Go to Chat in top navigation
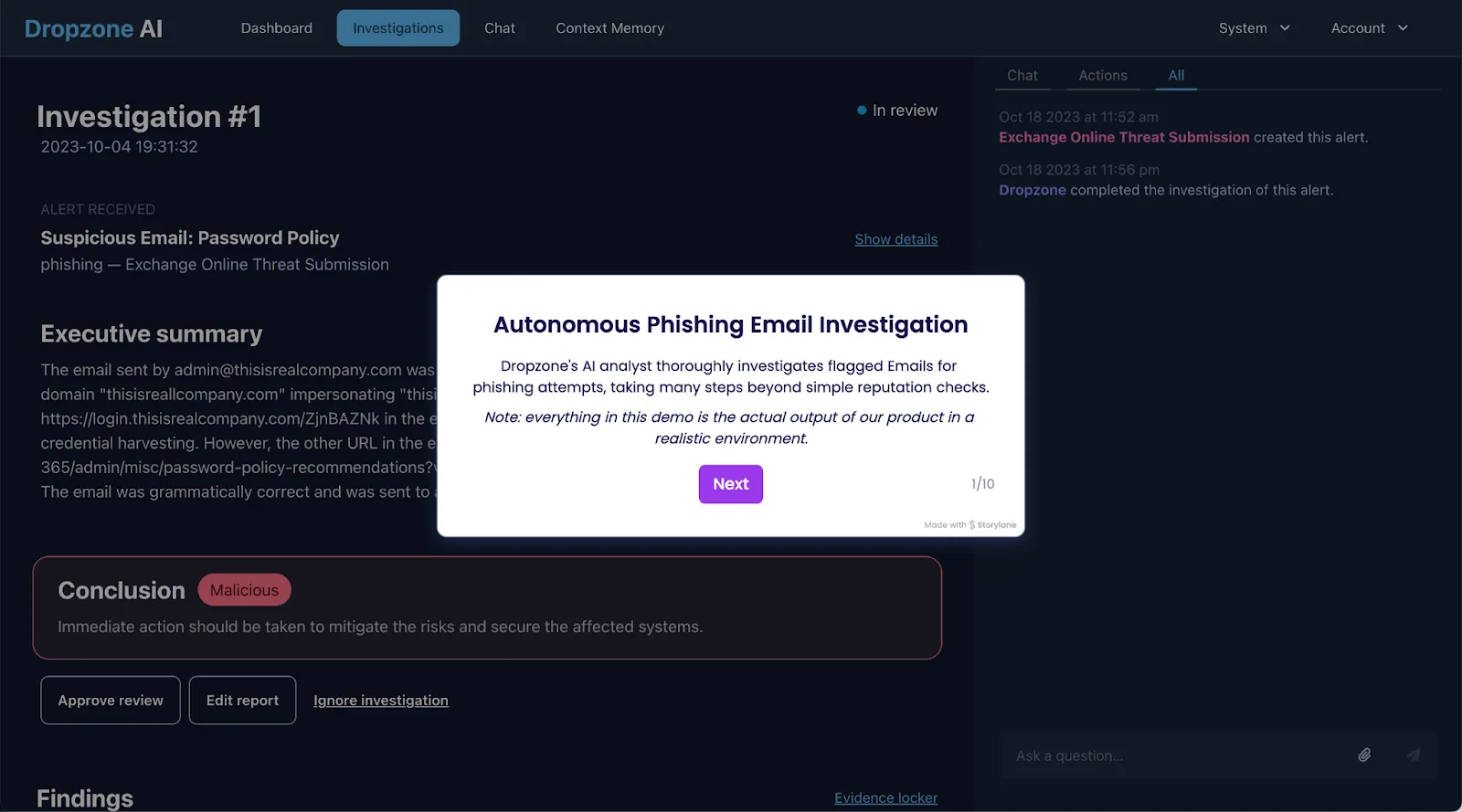This screenshot has width=1462, height=812. point(500,28)
